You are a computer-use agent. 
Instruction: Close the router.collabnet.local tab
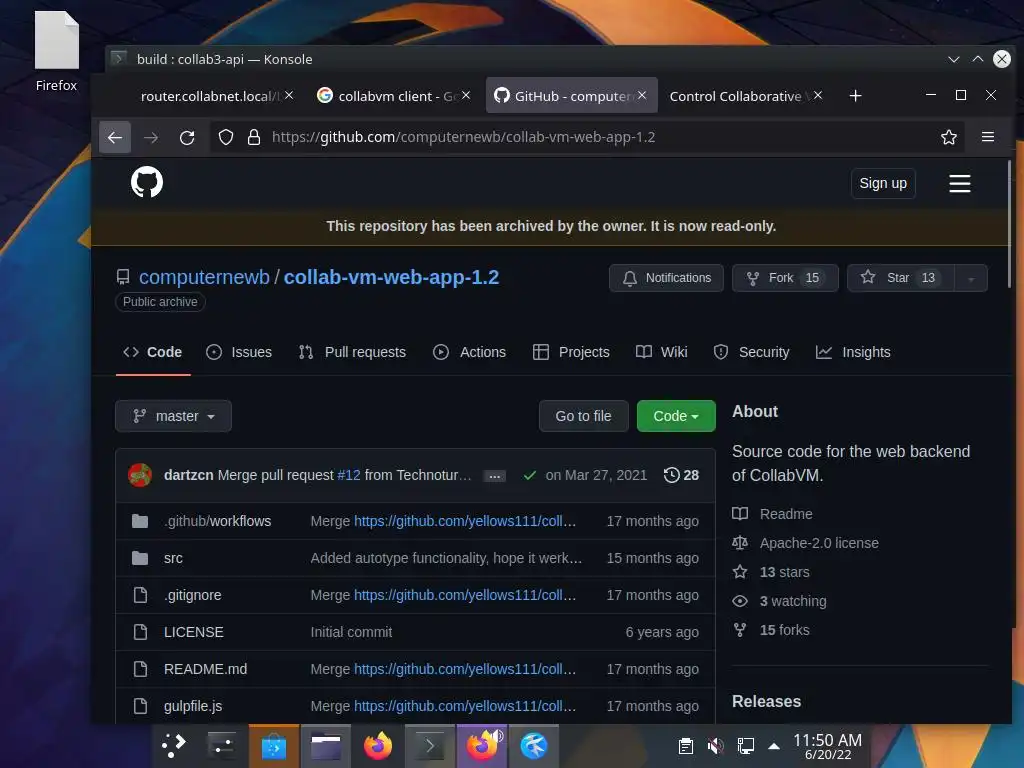289,95
